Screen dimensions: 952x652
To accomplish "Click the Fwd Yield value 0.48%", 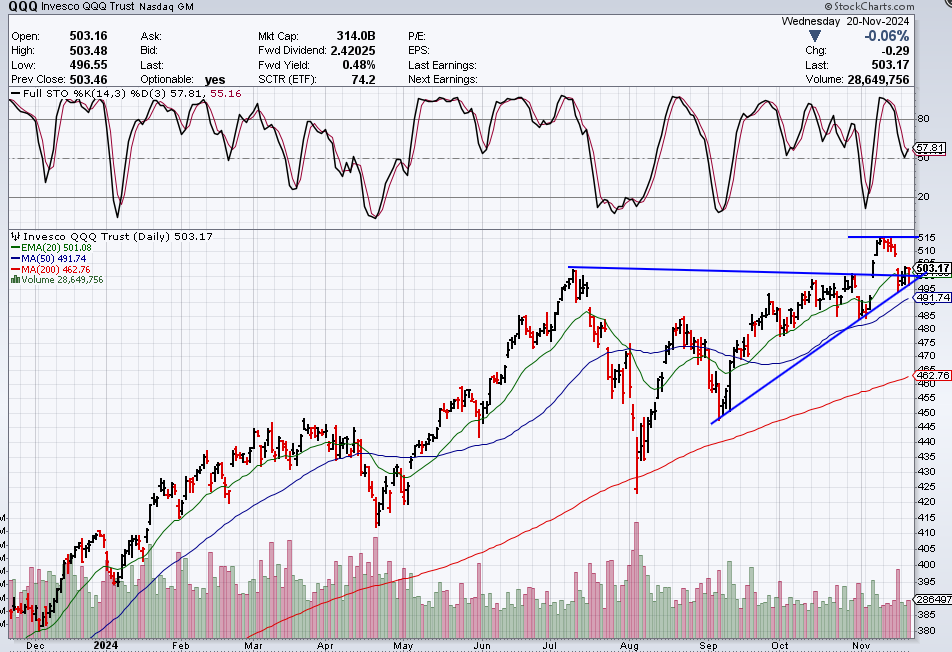I will pyautogui.click(x=359, y=65).
